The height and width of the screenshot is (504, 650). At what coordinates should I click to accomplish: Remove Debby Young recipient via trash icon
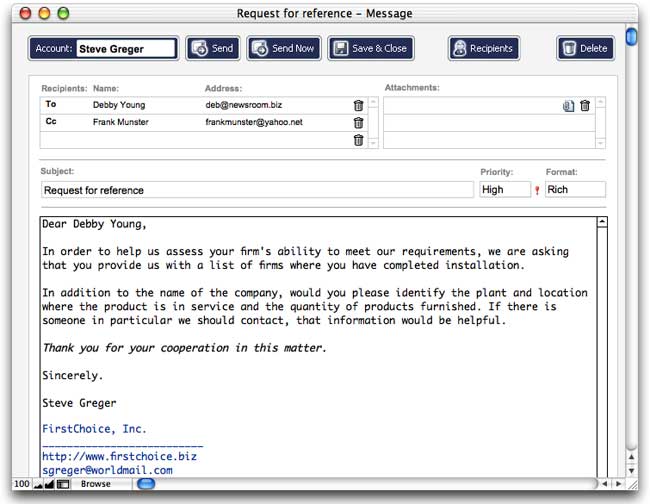click(x=359, y=105)
